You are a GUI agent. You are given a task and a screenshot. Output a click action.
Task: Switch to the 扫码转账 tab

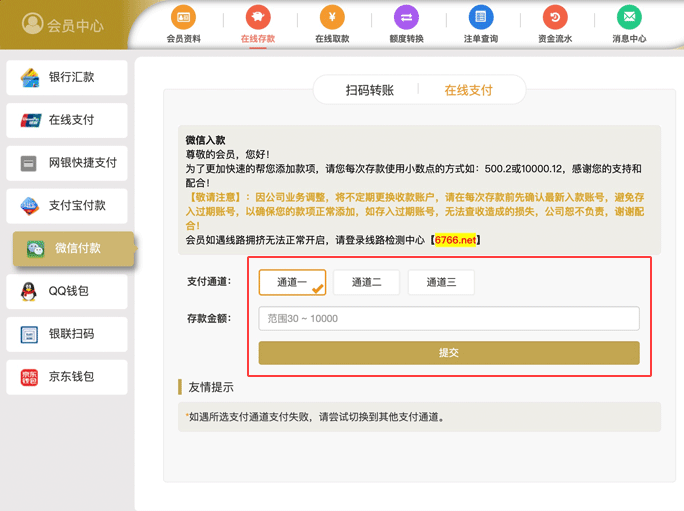coord(369,90)
